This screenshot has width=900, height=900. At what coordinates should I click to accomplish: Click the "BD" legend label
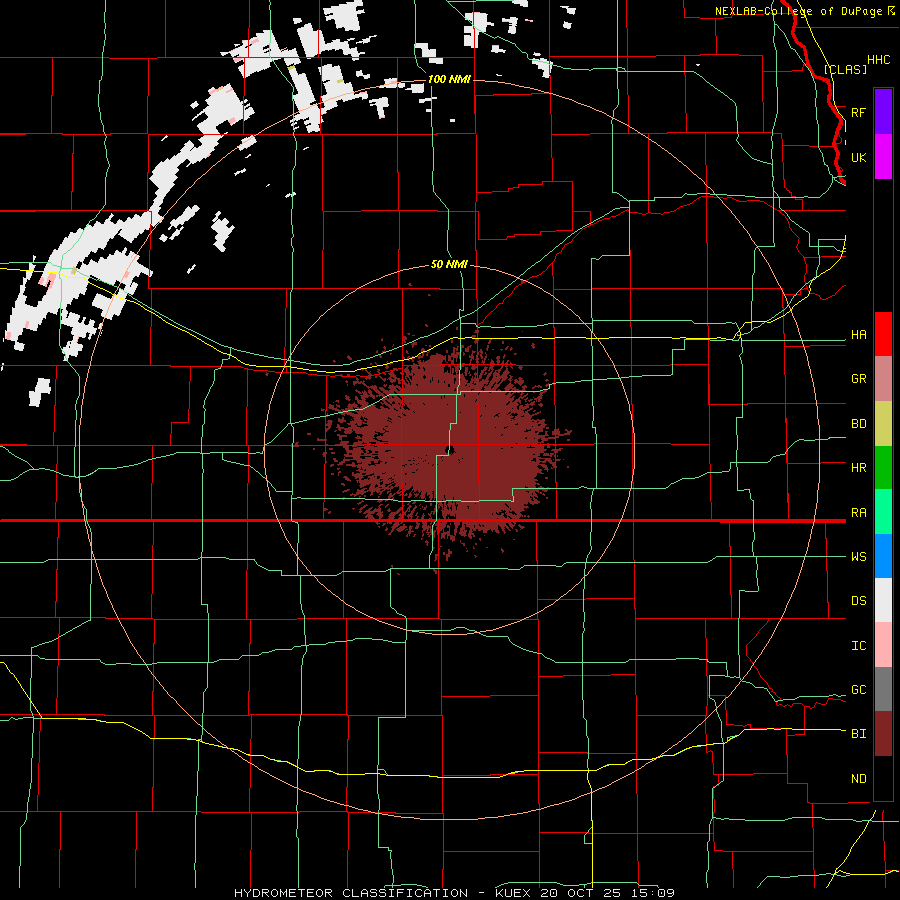click(858, 424)
